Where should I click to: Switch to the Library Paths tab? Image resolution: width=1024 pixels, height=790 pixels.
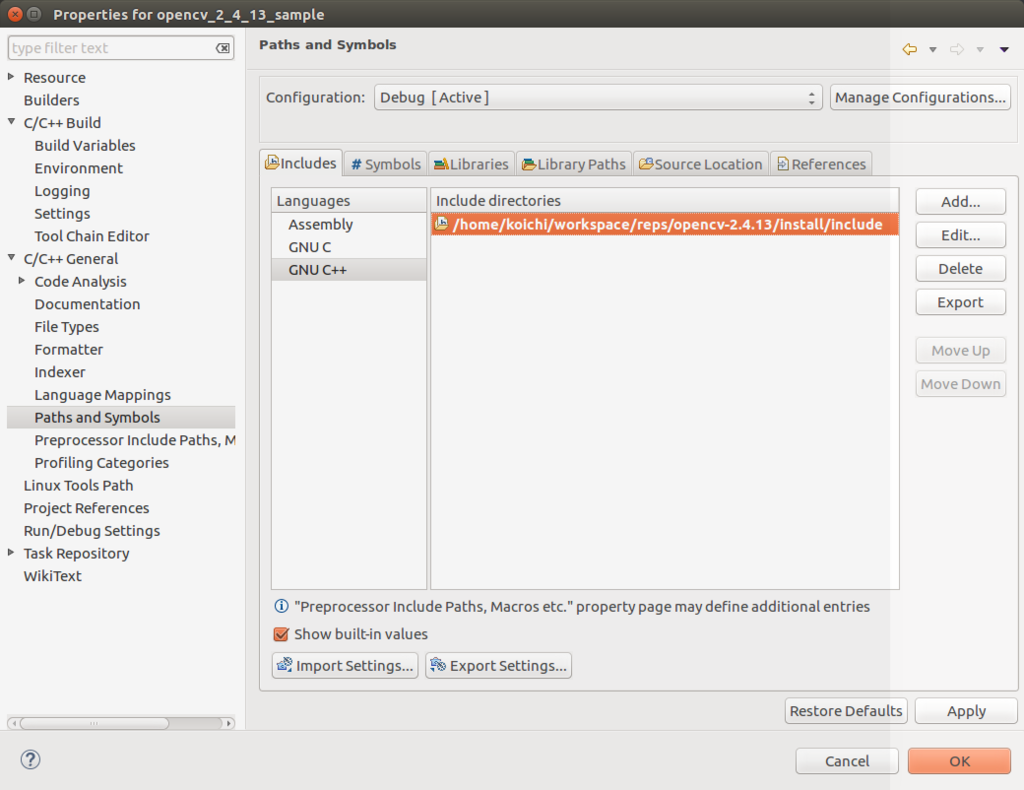574,164
